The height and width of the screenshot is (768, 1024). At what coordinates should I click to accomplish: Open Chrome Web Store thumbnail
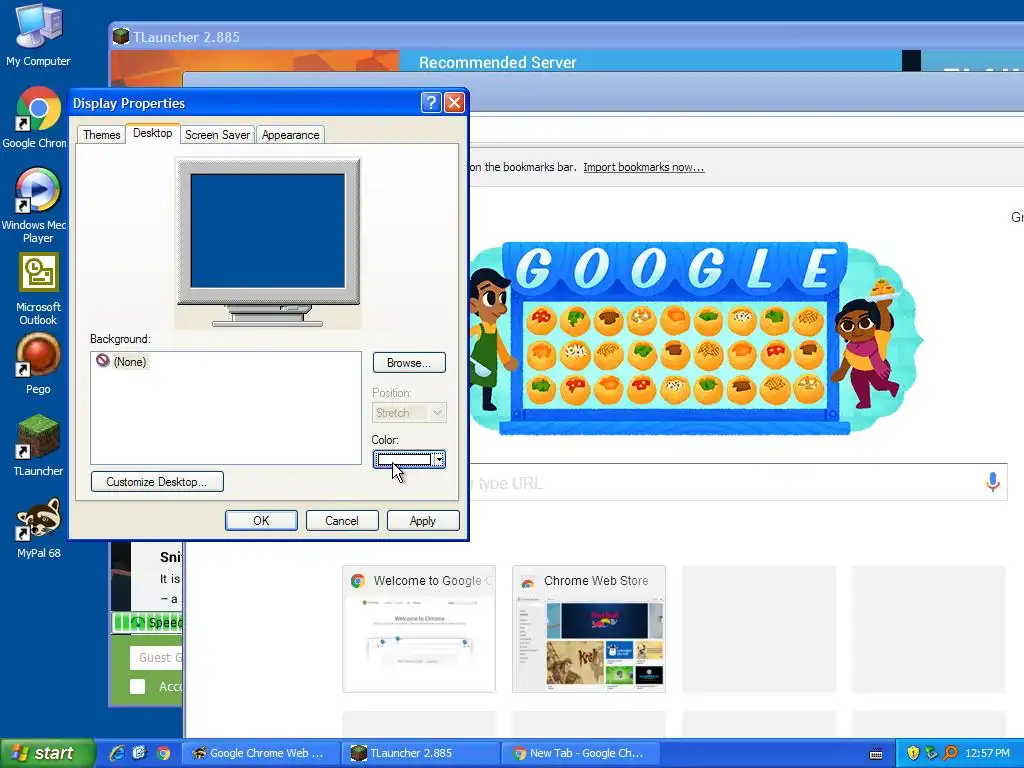[588, 629]
